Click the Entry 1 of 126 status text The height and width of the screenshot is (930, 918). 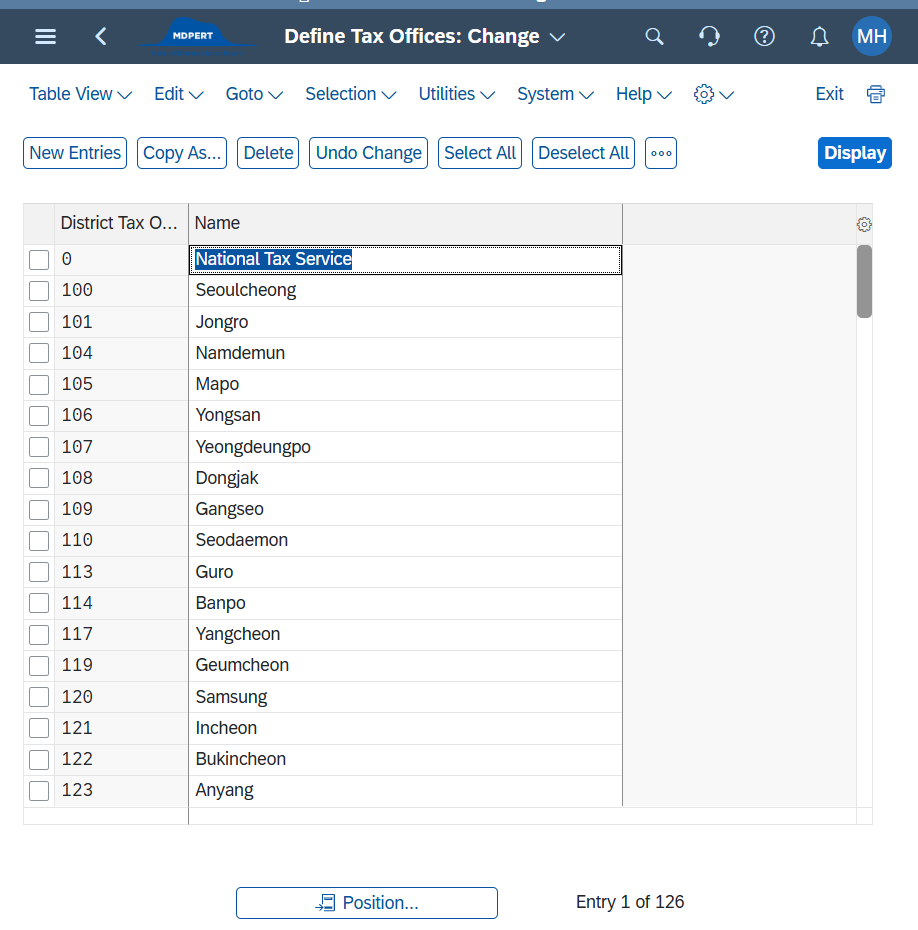630,902
